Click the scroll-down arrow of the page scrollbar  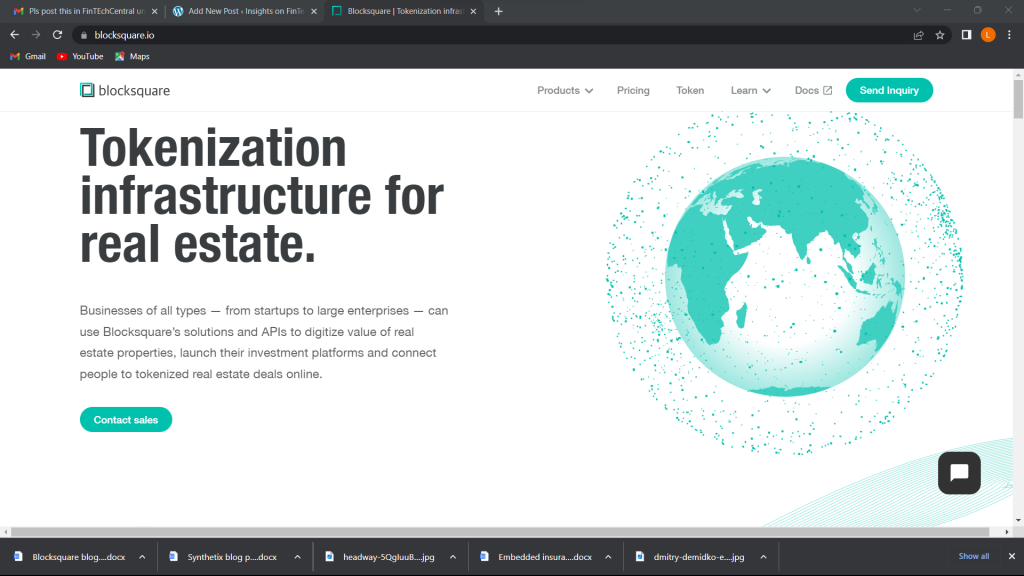[1018, 520]
